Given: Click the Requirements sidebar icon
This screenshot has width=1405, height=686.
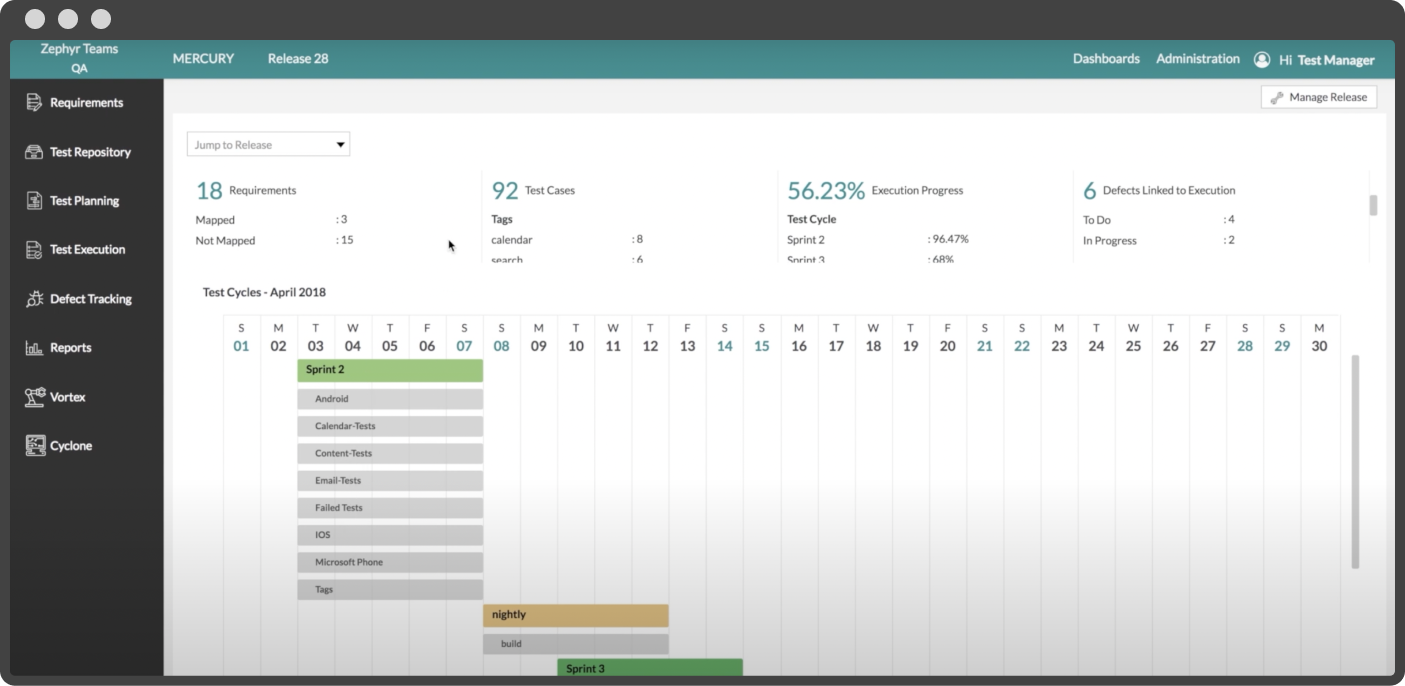Looking at the screenshot, I should (x=34, y=103).
